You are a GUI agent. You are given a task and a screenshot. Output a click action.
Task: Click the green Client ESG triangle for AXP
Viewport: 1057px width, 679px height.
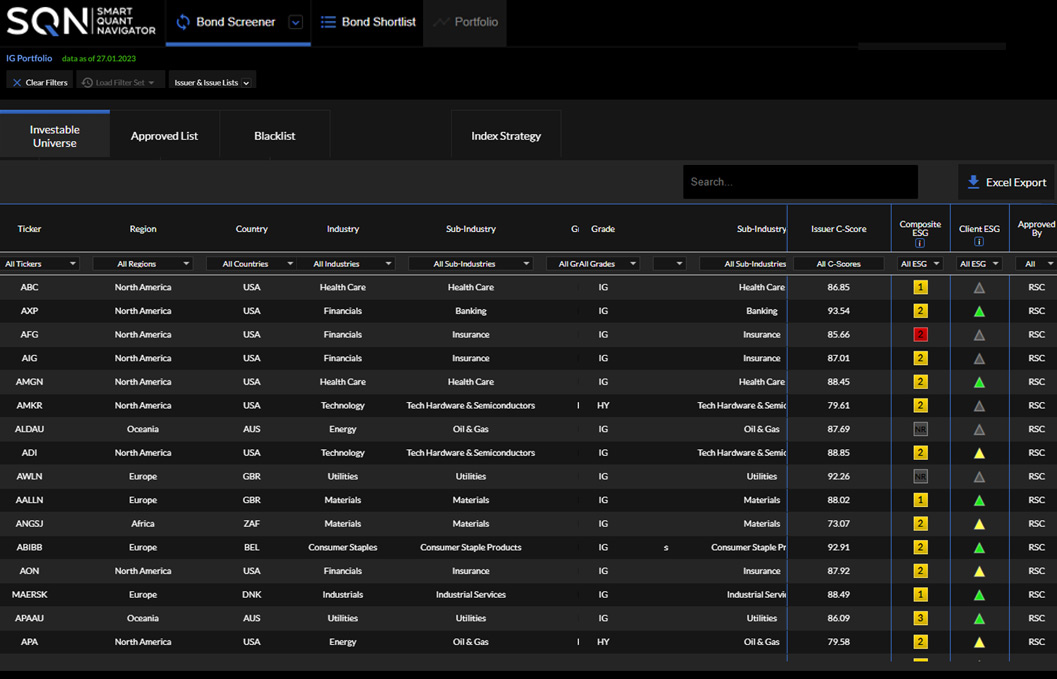(979, 311)
